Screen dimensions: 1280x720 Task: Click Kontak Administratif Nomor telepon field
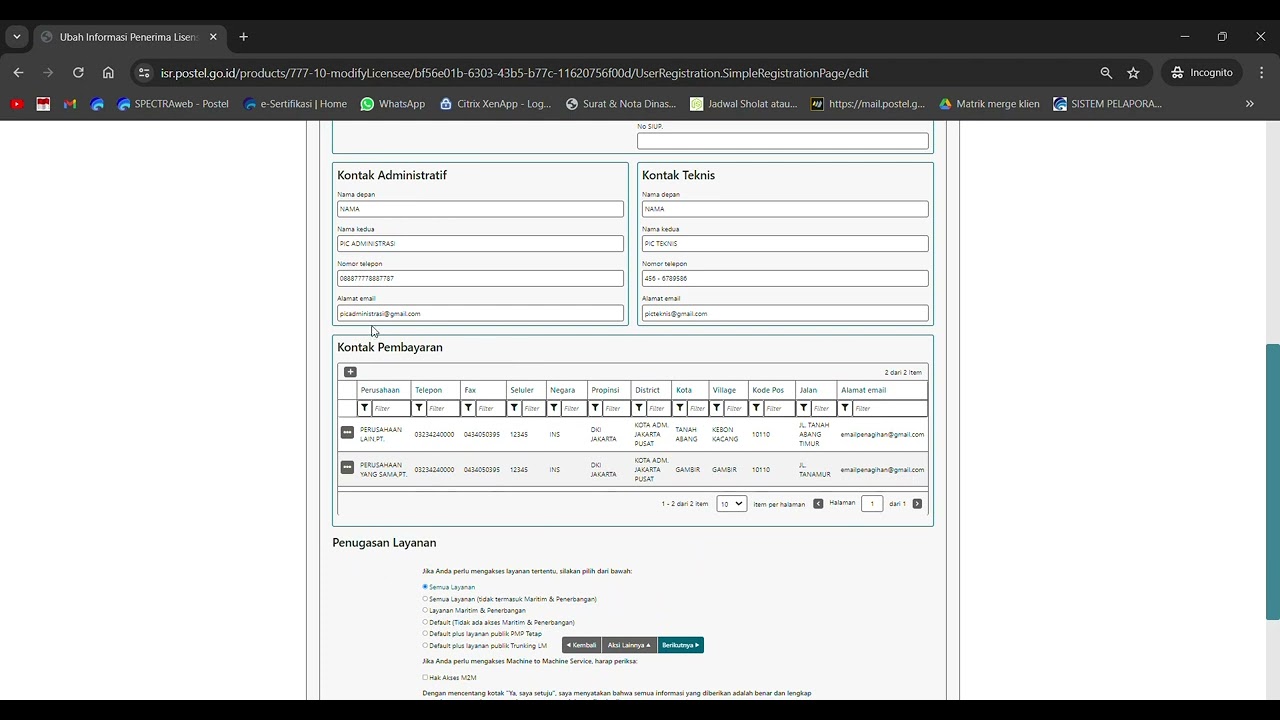pos(480,278)
